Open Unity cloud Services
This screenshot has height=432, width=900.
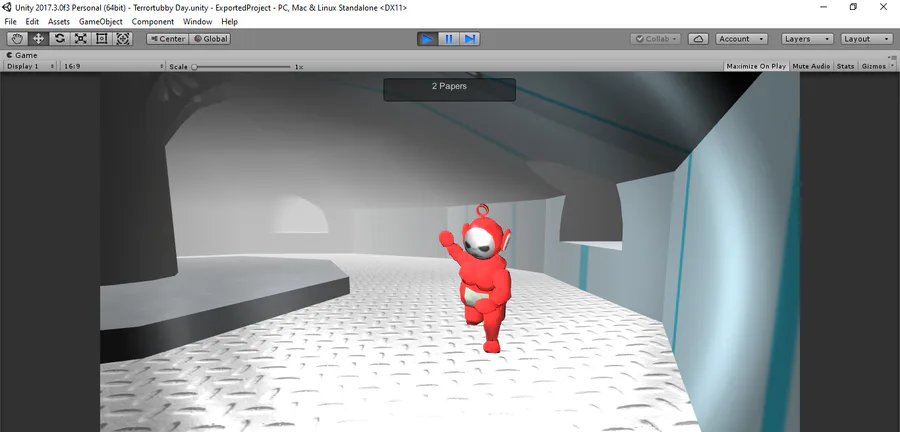[x=698, y=39]
